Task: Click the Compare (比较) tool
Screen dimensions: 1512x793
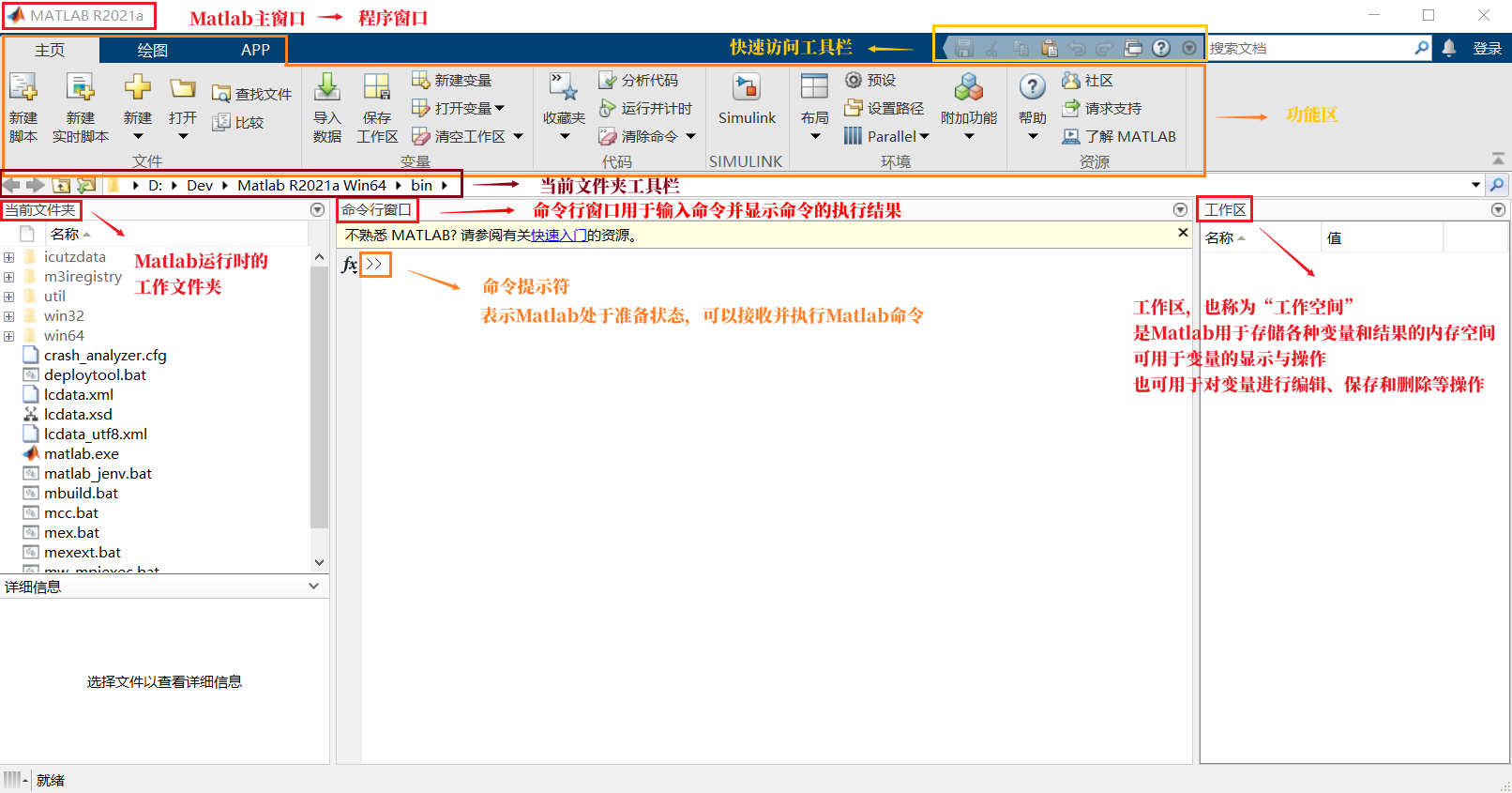Action: coord(238,122)
